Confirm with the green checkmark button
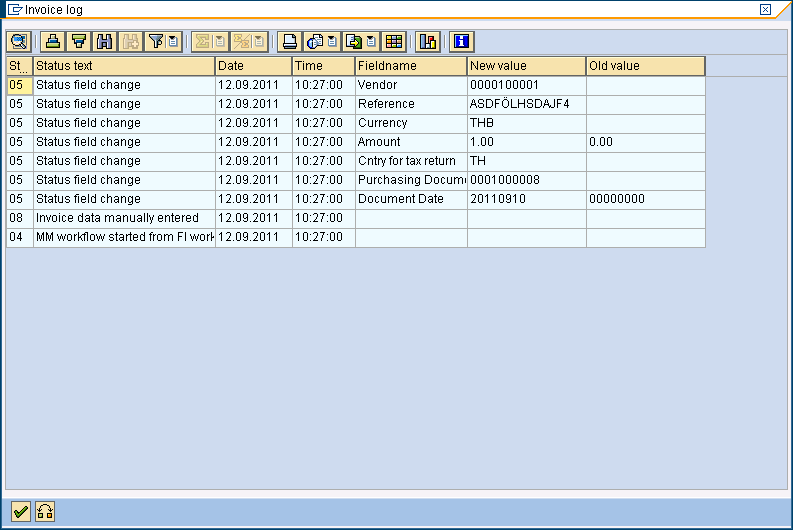The width and height of the screenshot is (793, 530). pyautogui.click(x=21, y=512)
